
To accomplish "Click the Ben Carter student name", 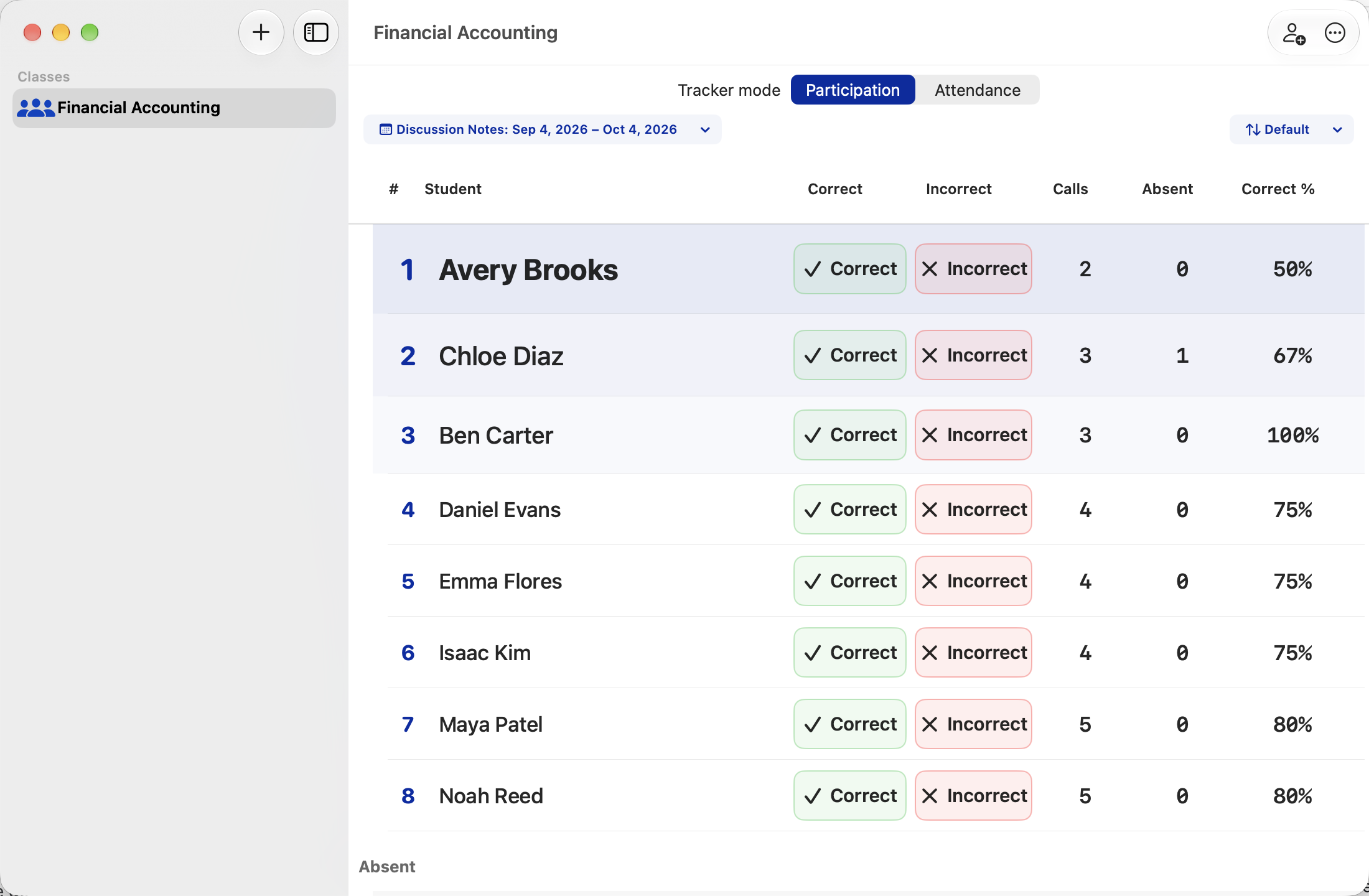I will [x=496, y=436].
